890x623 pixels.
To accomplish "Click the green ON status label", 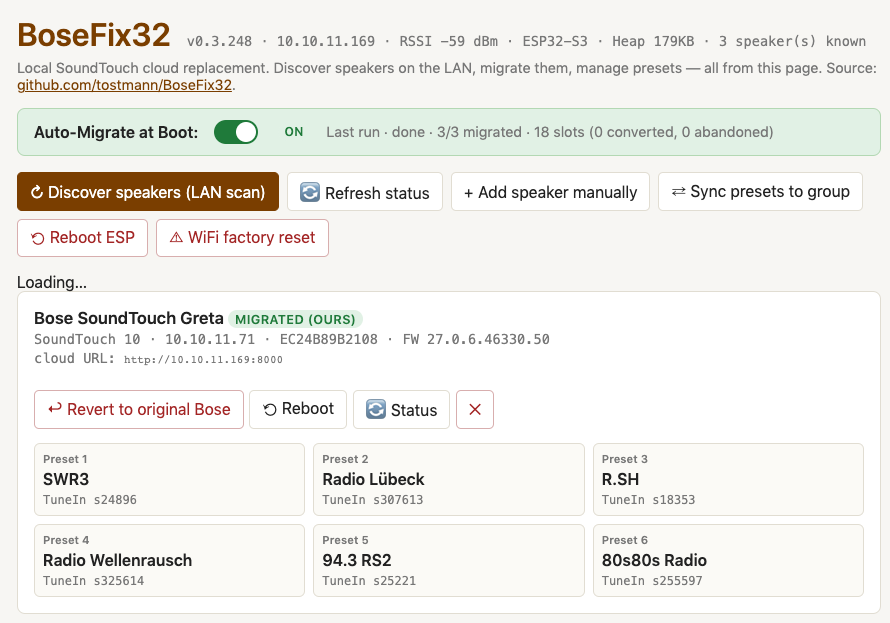I will pos(294,132).
